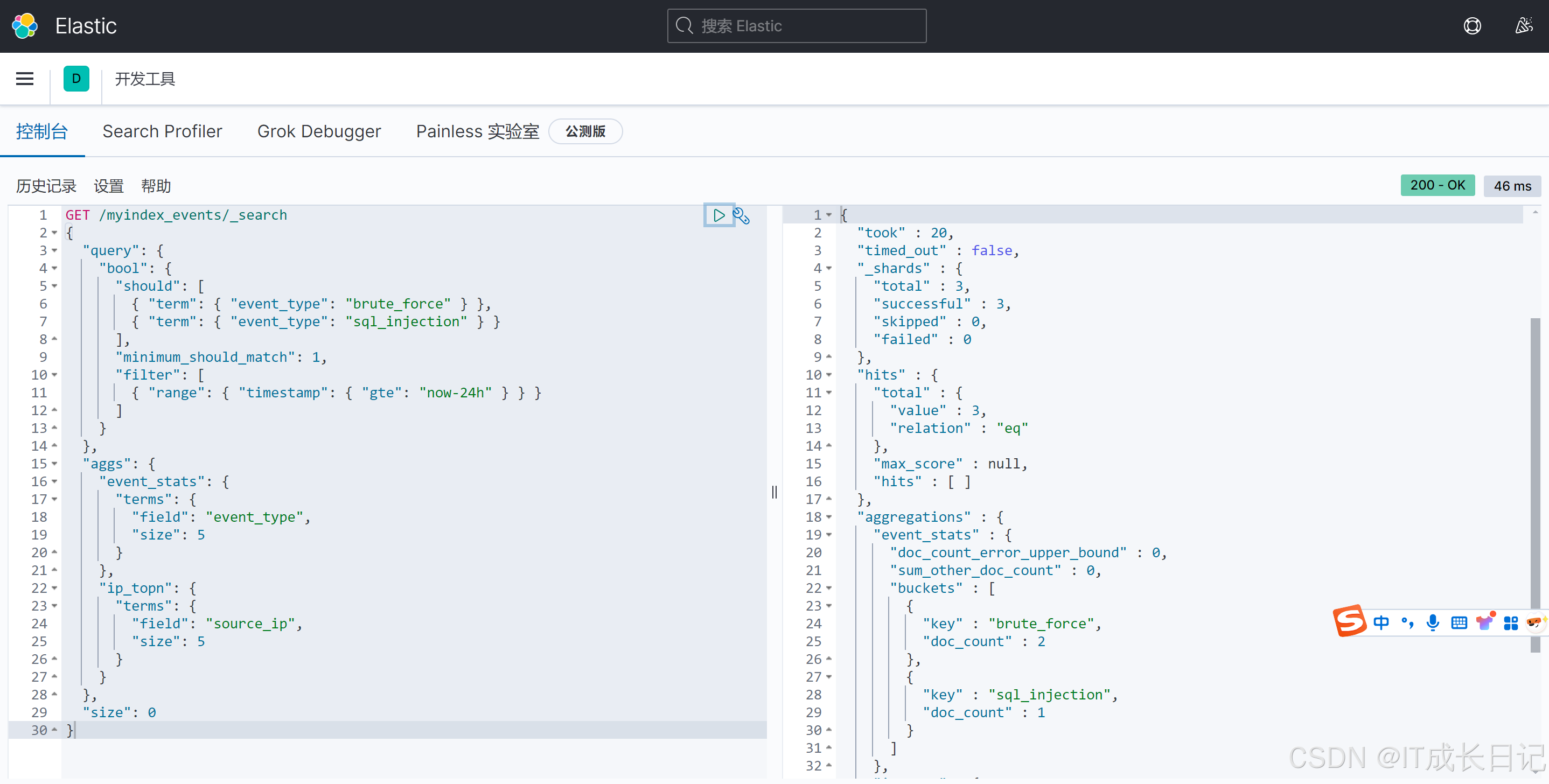Click the Sogou microphone input icon
The height and width of the screenshot is (784, 1549).
(1433, 622)
